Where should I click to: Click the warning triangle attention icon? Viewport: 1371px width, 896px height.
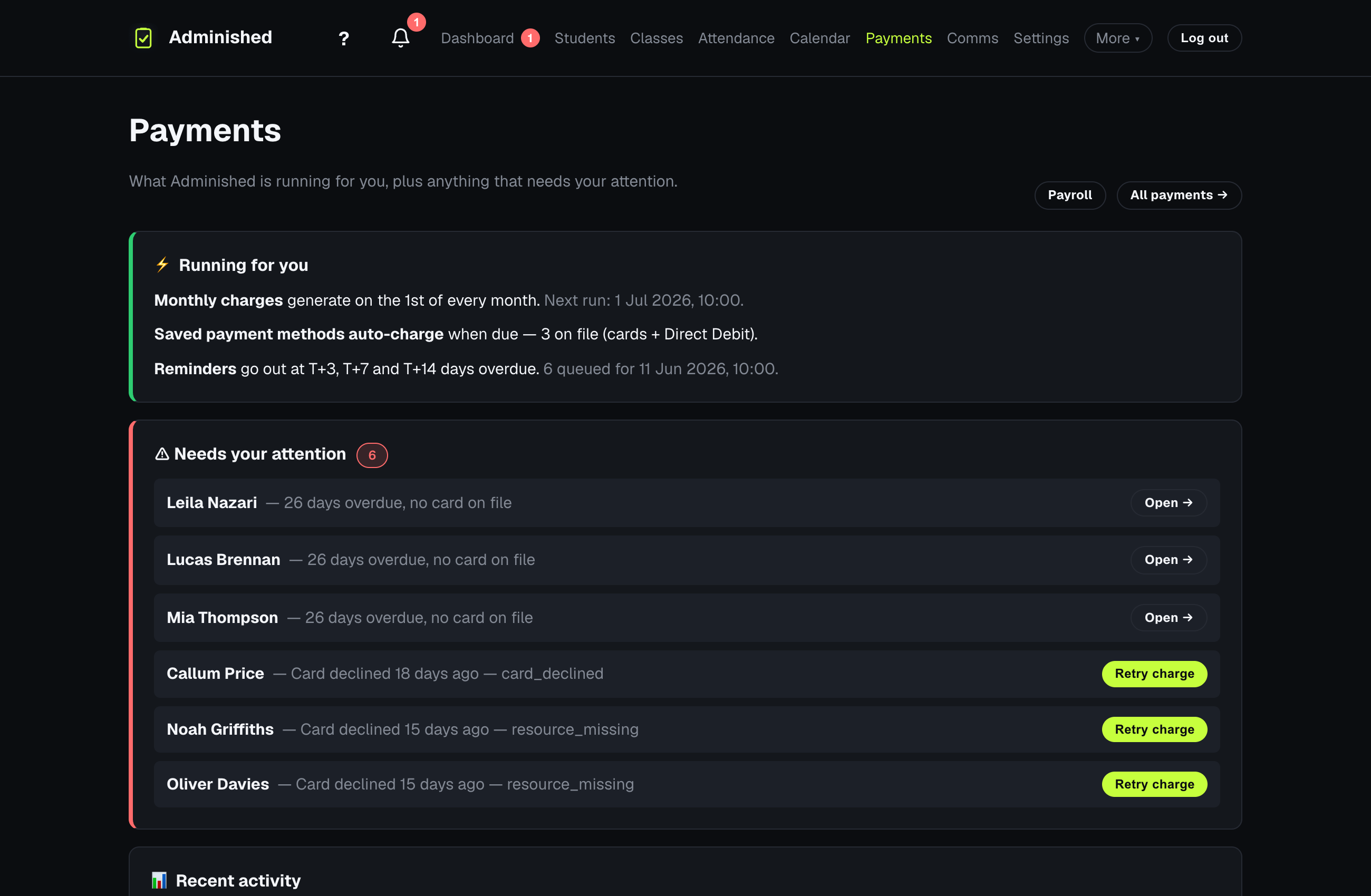pyautogui.click(x=162, y=454)
